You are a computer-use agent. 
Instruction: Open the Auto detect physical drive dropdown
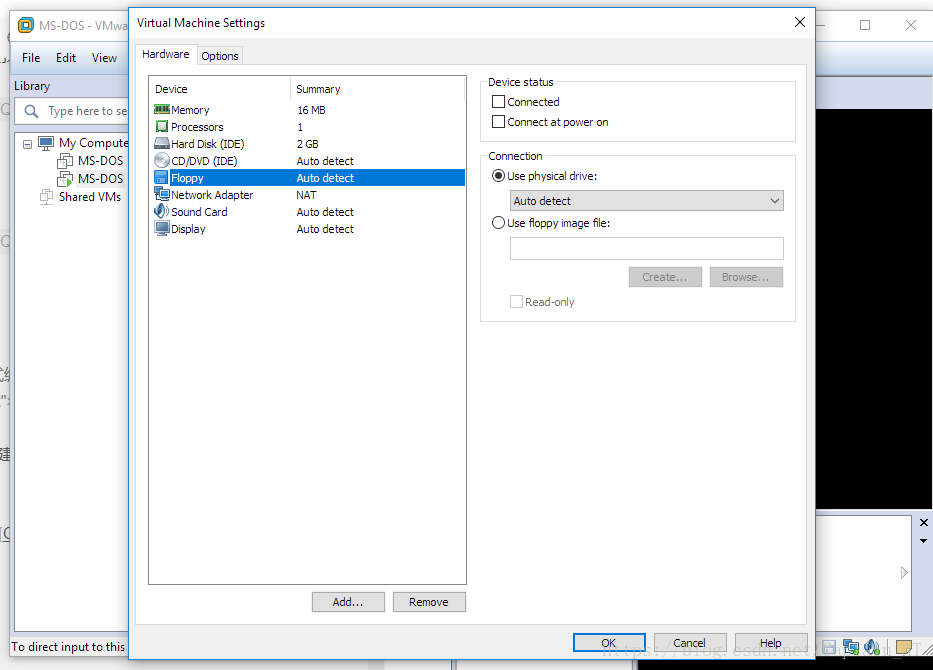(x=647, y=201)
